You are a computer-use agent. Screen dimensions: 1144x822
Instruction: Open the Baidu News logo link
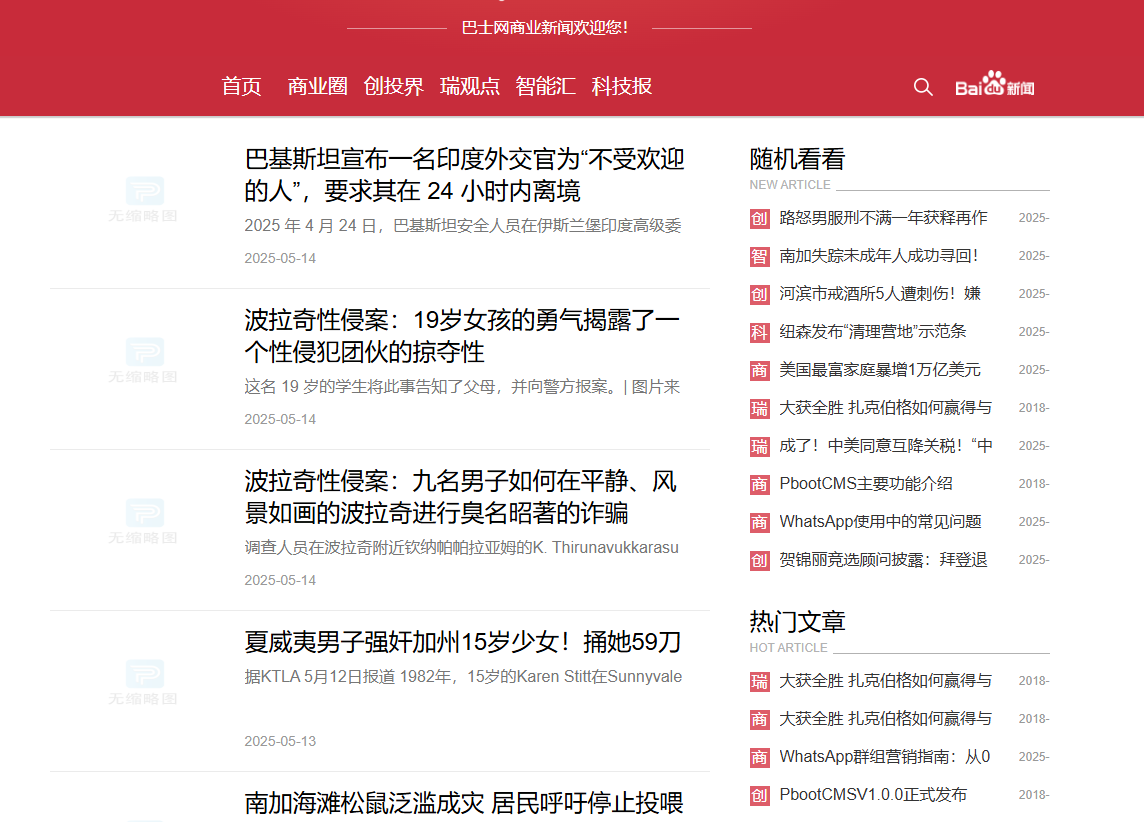click(x=994, y=86)
